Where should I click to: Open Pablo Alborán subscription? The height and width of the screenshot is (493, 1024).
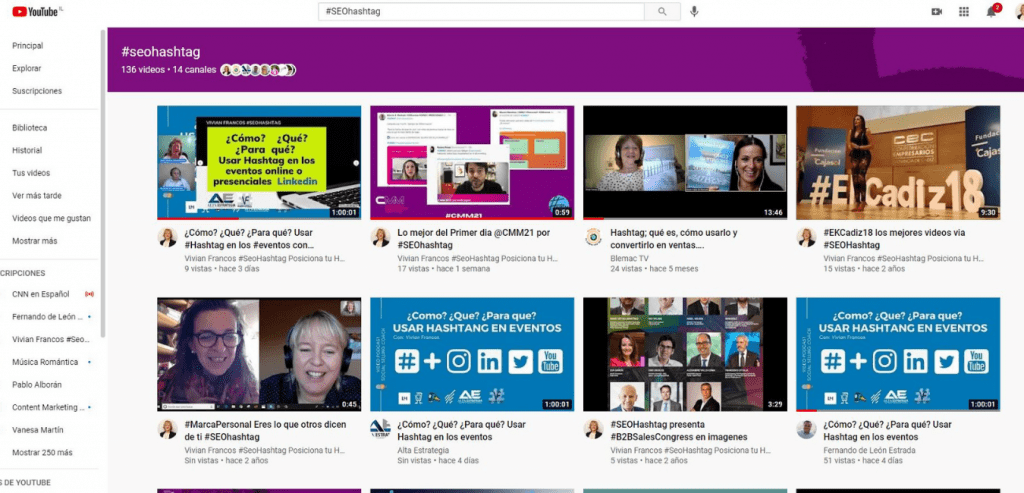(x=37, y=385)
